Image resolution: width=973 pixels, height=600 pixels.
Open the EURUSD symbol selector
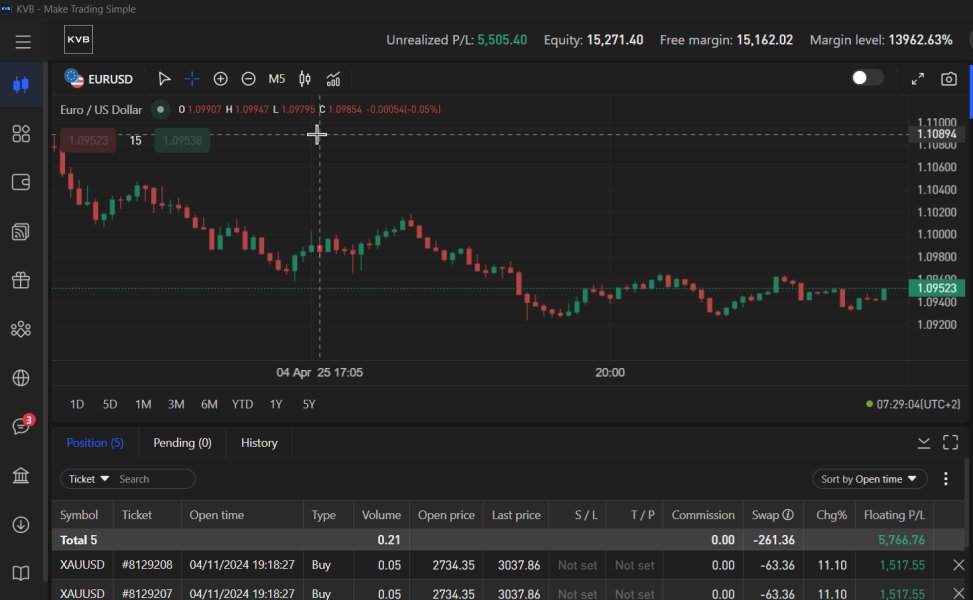tap(98, 78)
